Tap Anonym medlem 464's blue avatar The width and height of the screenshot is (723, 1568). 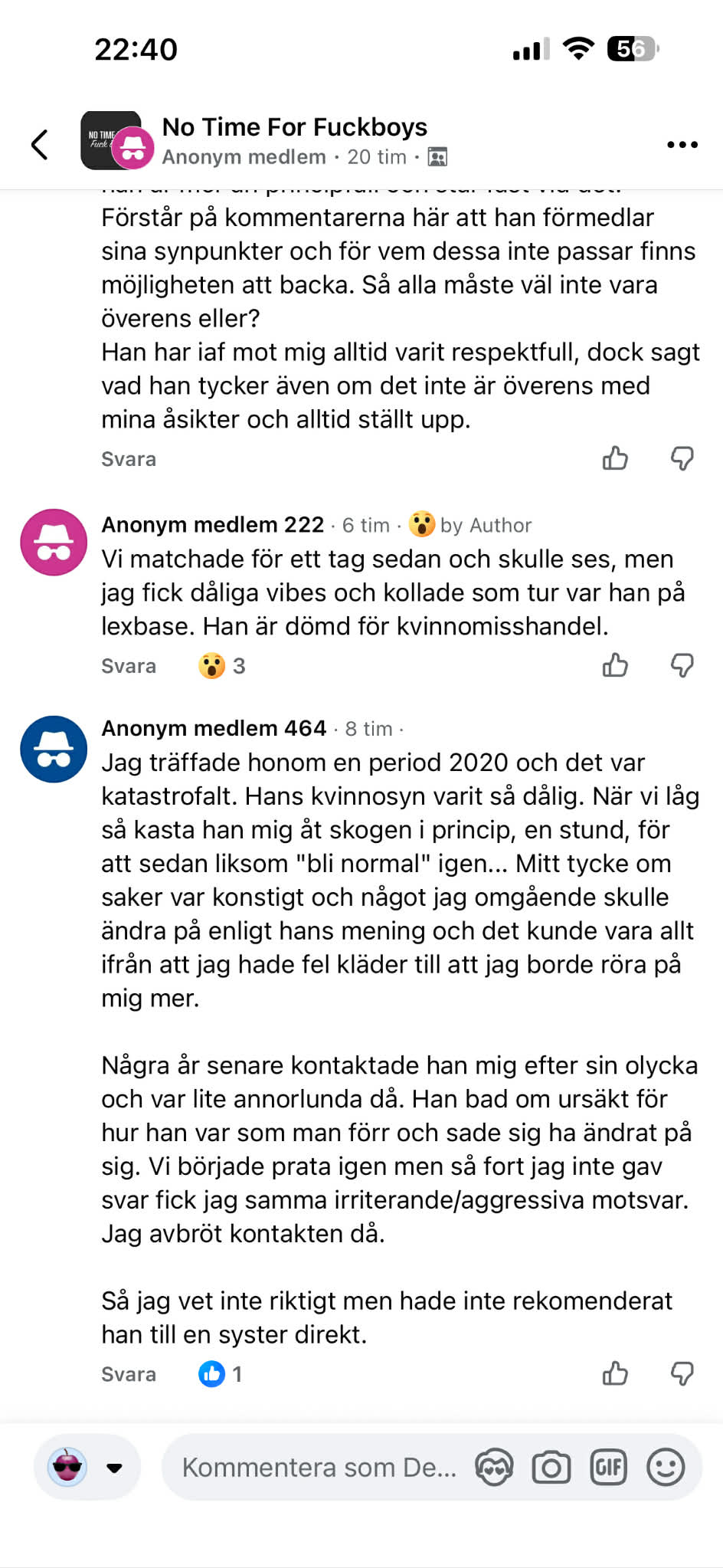coord(54,749)
